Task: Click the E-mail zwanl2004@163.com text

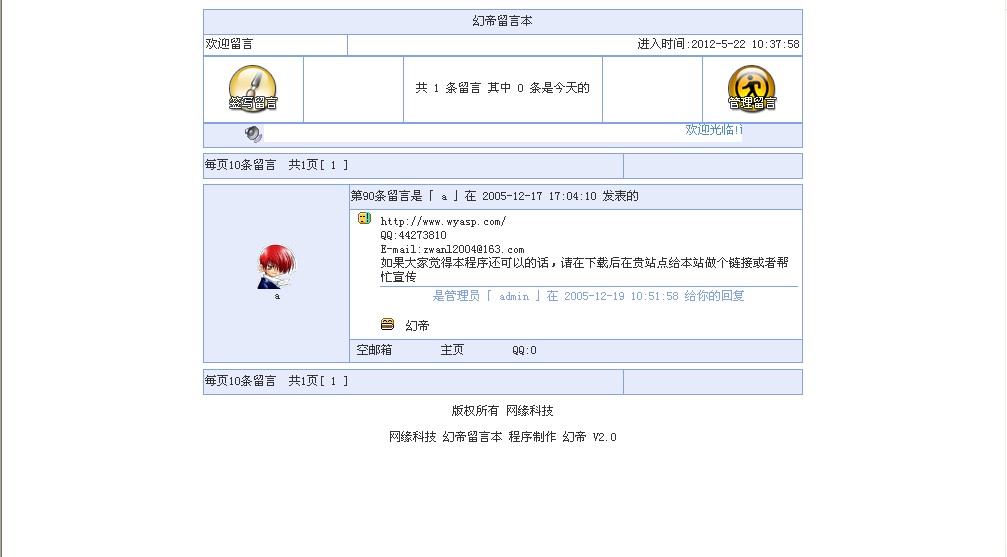Action: 452,249
